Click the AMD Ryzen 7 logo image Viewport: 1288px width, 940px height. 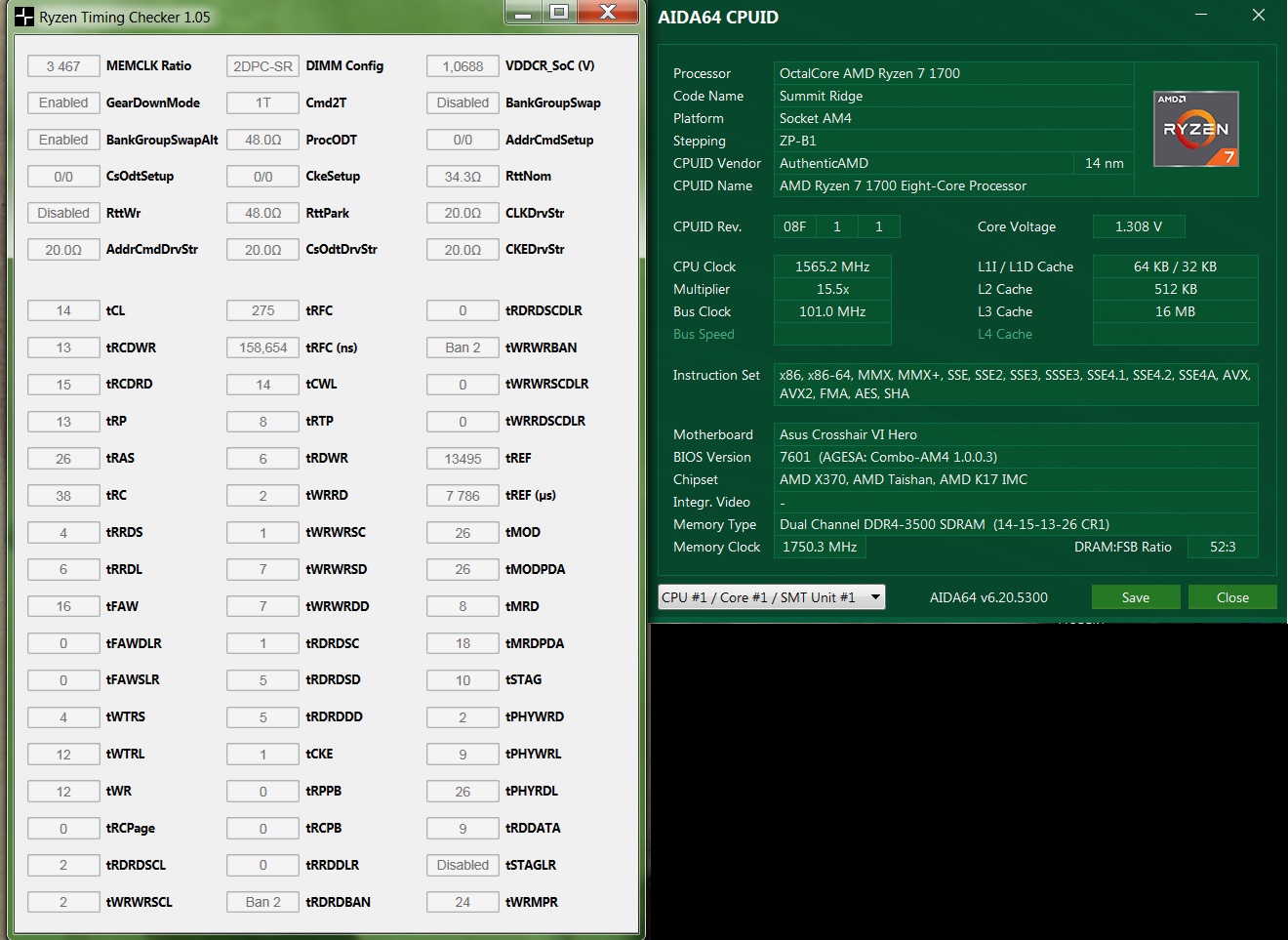[x=1196, y=129]
